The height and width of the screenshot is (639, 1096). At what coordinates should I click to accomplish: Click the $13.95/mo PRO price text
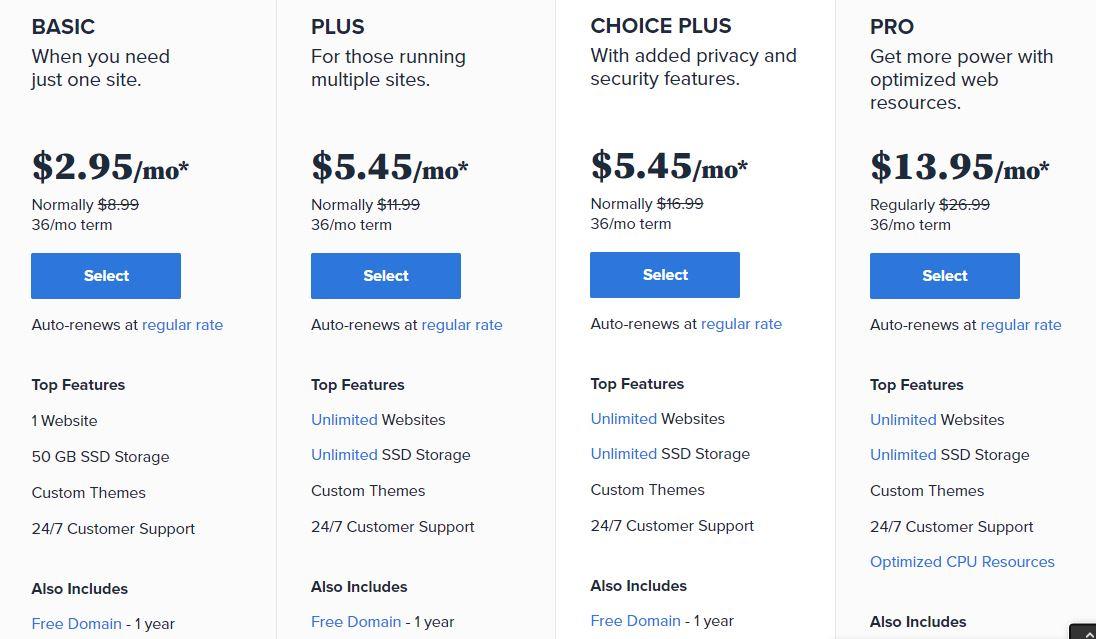click(959, 168)
